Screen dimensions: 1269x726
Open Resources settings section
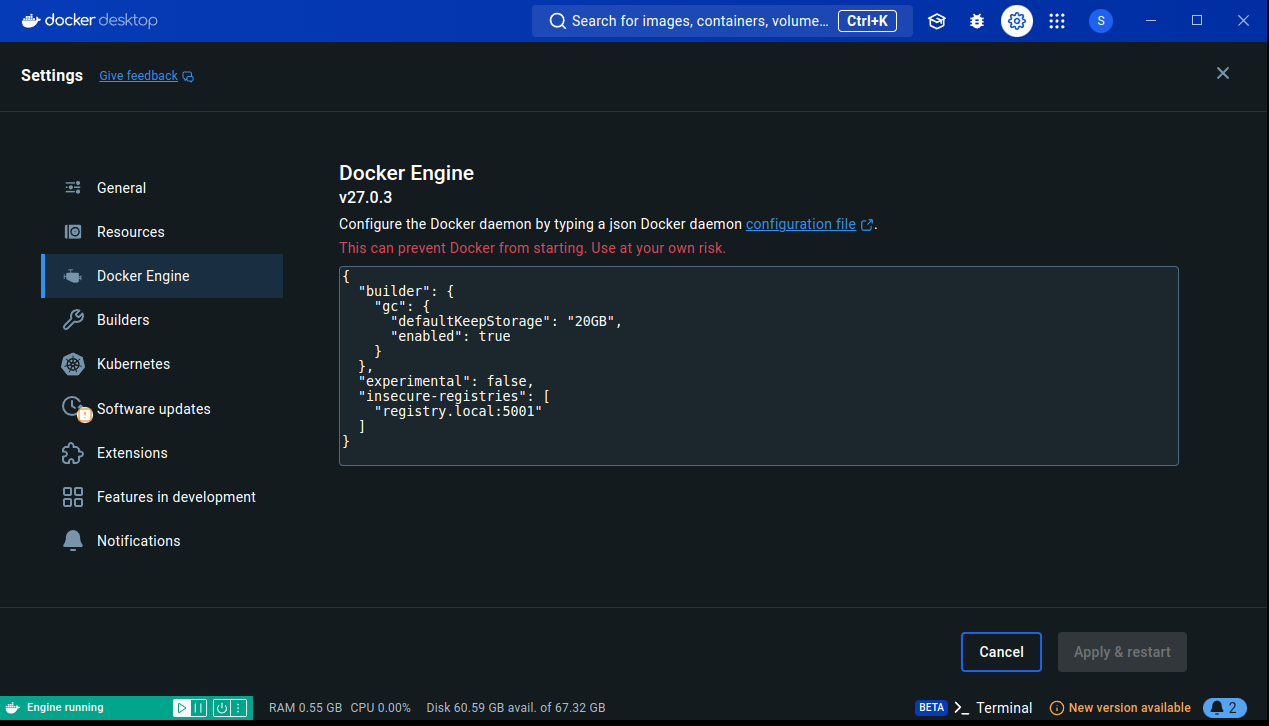coord(162,232)
